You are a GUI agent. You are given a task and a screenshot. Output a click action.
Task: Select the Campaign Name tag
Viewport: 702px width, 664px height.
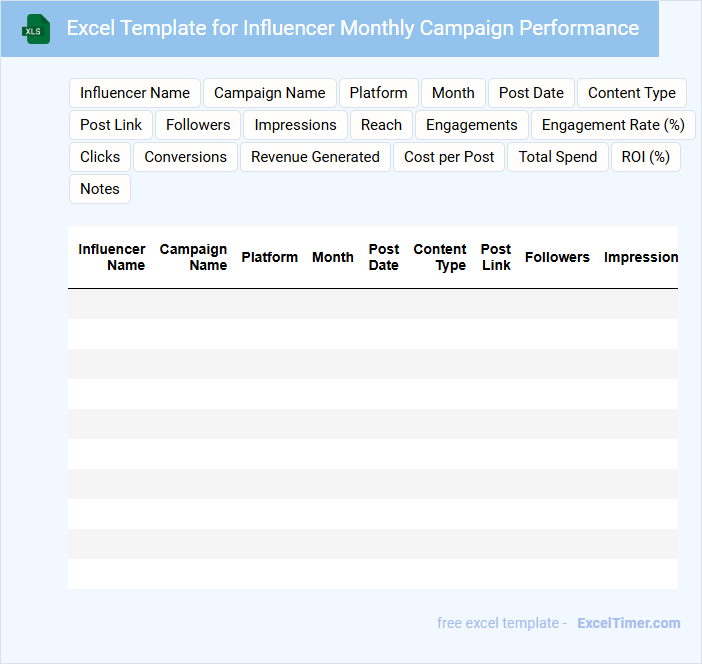point(270,93)
